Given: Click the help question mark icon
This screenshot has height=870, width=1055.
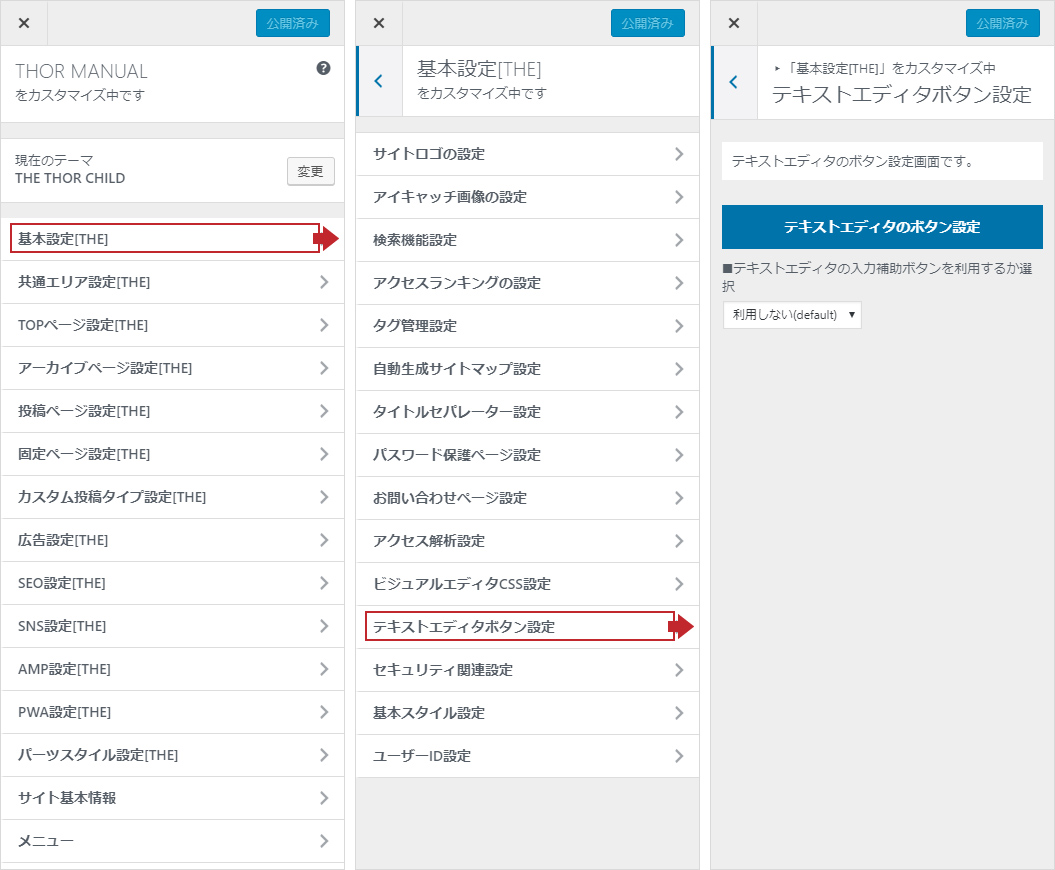Looking at the screenshot, I should 323,68.
